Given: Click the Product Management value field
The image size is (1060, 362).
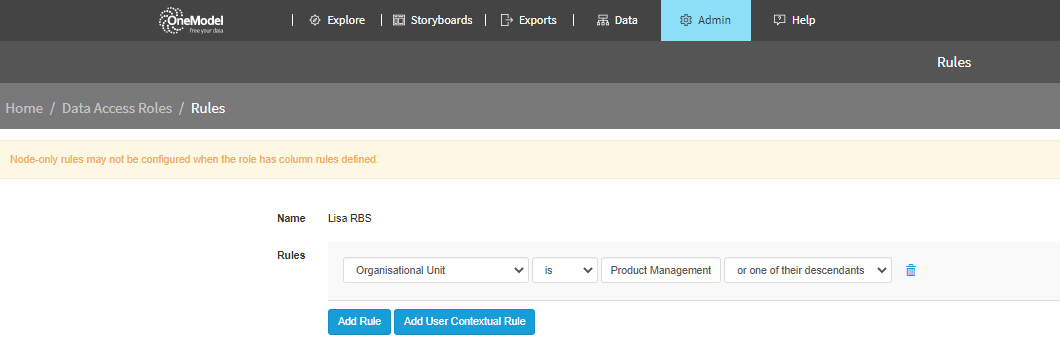Looking at the screenshot, I should 660,270.
